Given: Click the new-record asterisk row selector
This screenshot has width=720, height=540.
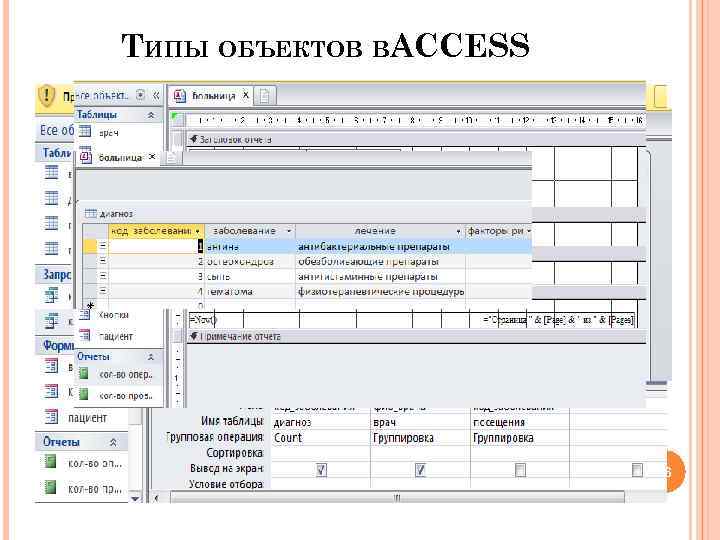Looking at the screenshot, I should pos(90,305).
